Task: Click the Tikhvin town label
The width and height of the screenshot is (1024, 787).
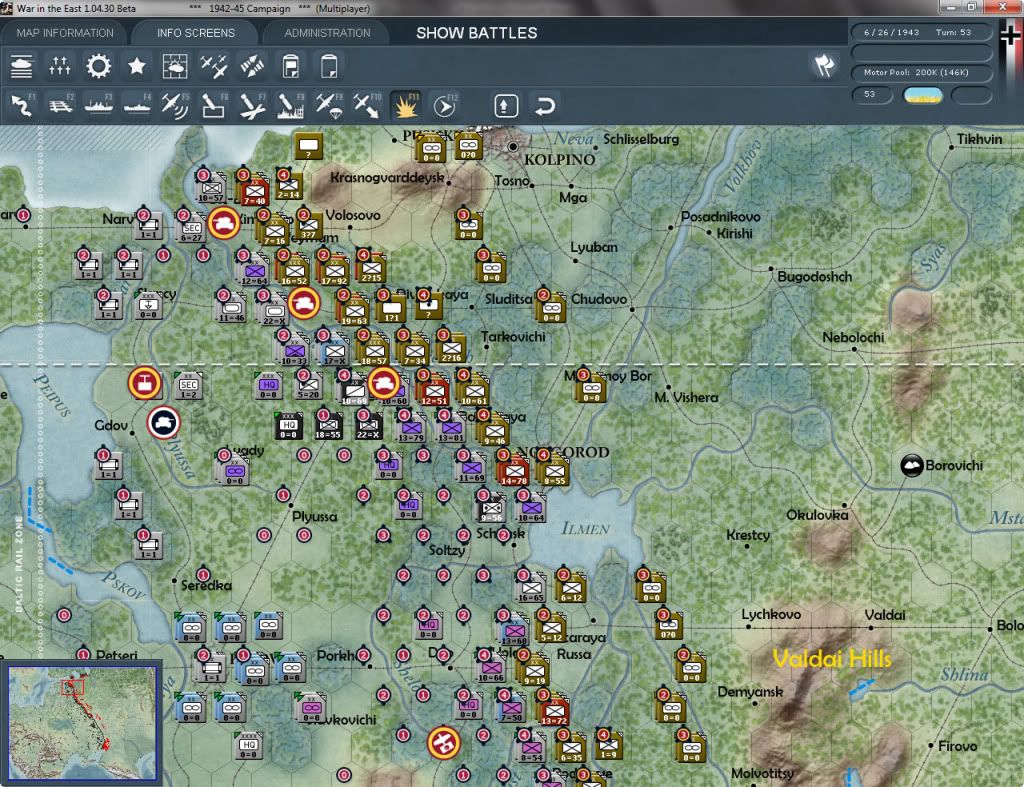Action: pos(979,139)
